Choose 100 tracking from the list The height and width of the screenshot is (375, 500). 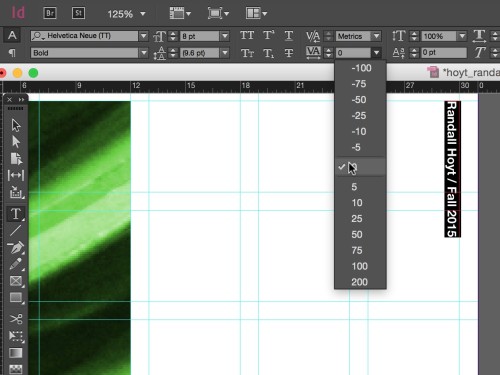coord(360,266)
